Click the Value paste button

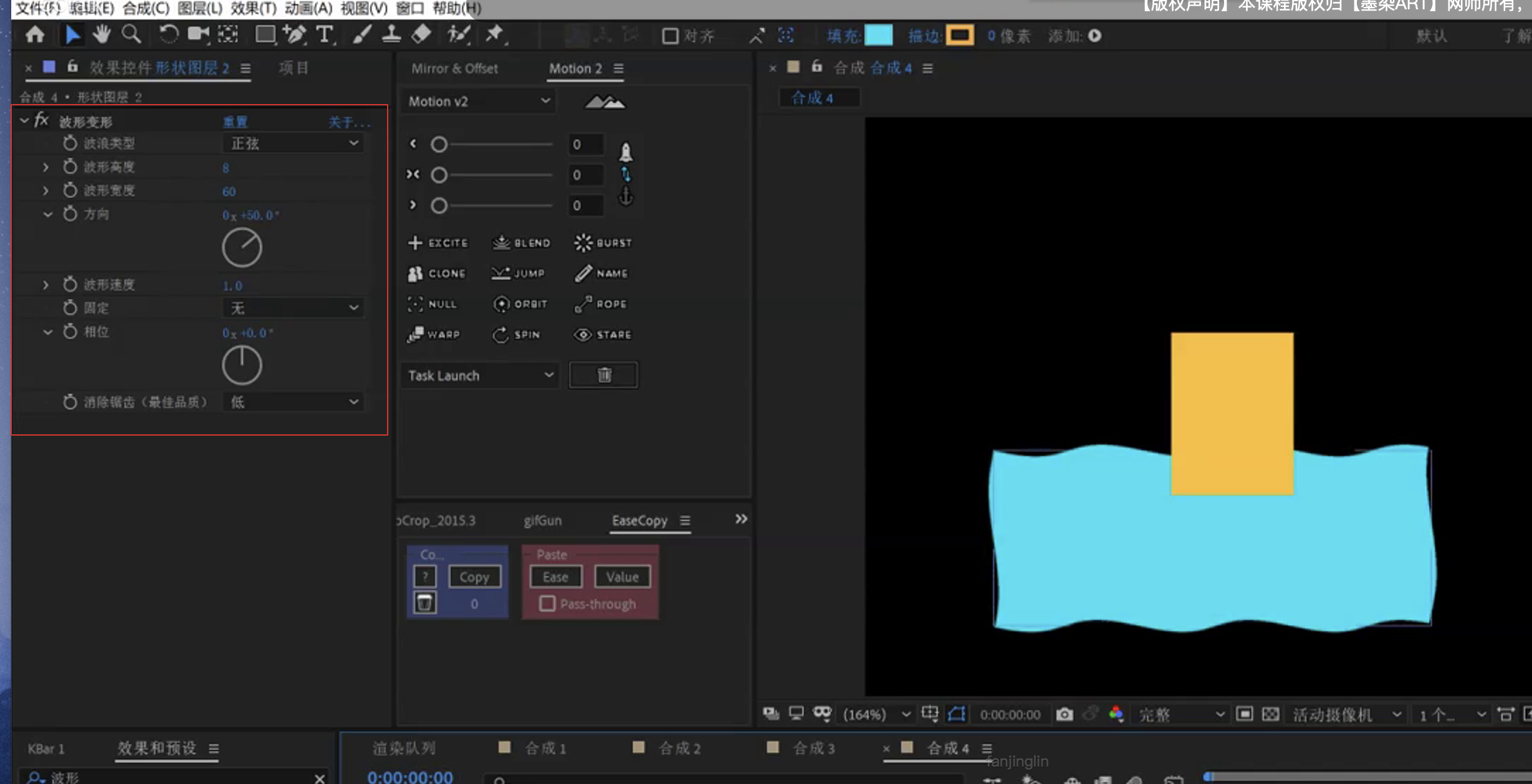click(x=622, y=577)
